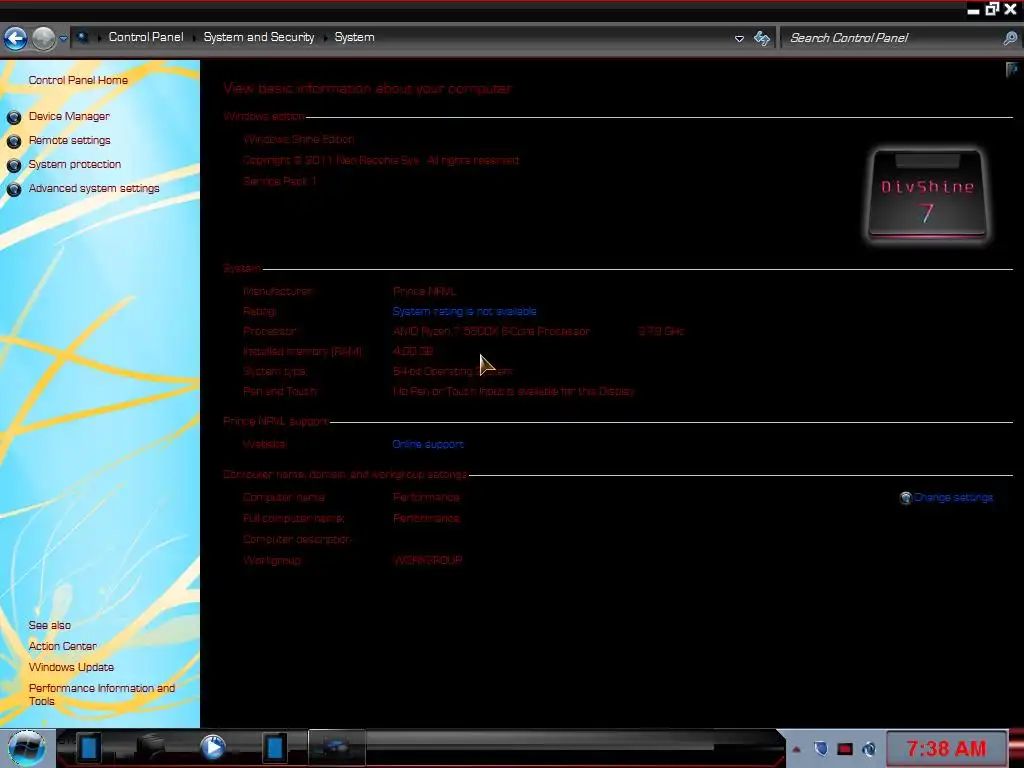This screenshot has width=1024, height=768.
Task: Click the shield icon beside Change settings
Action: point(906,498)
